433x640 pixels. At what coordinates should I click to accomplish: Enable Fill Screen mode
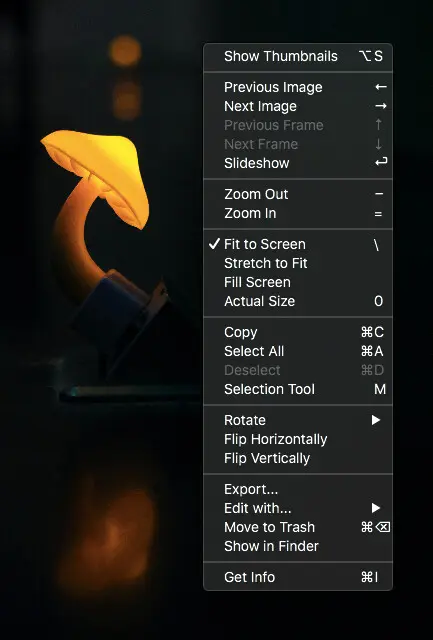298,282
